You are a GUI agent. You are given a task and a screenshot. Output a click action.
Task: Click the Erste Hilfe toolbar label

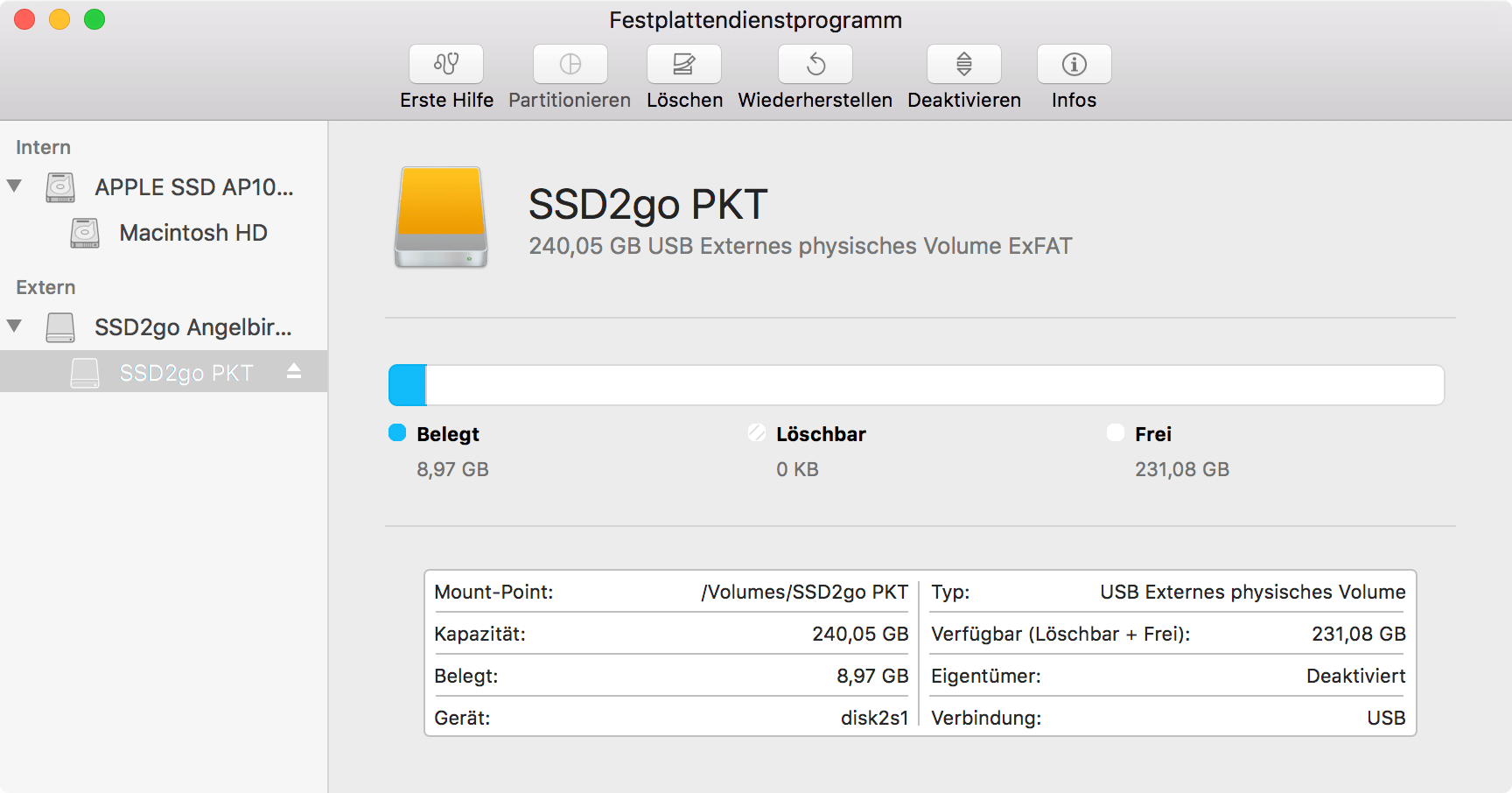(x=446, y=100)
